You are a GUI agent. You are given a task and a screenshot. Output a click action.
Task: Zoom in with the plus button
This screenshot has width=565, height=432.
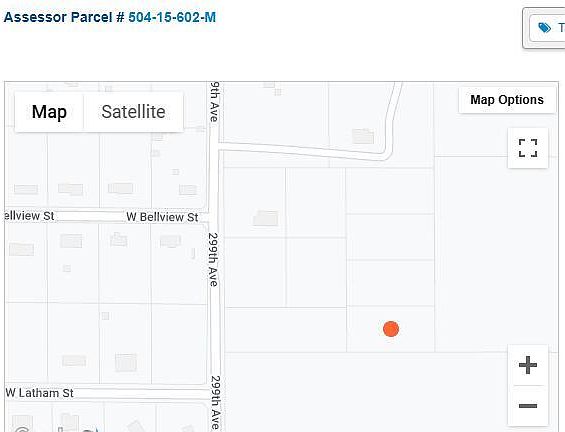pos(528,365)
